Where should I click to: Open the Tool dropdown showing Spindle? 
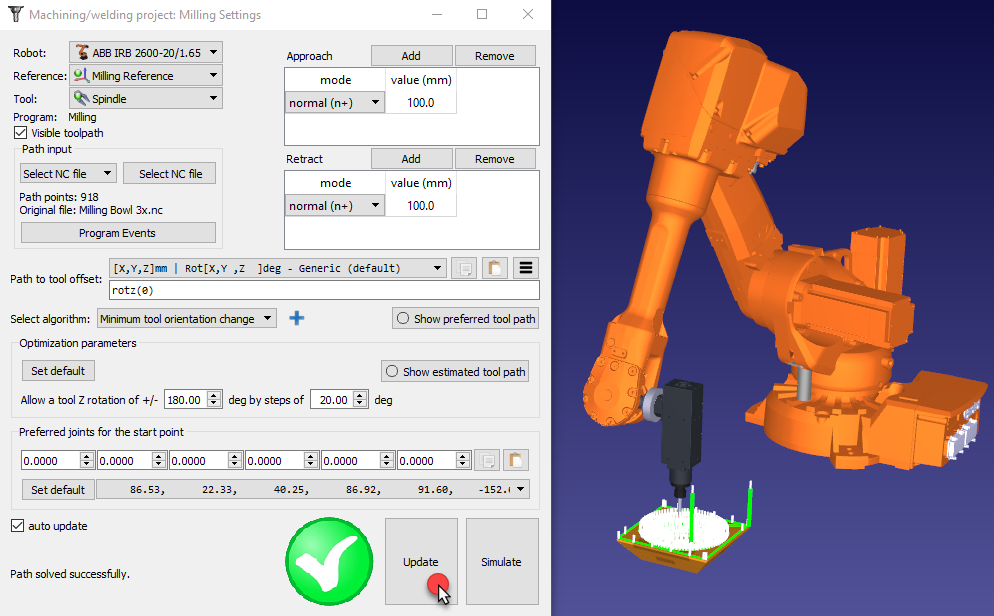145,98
